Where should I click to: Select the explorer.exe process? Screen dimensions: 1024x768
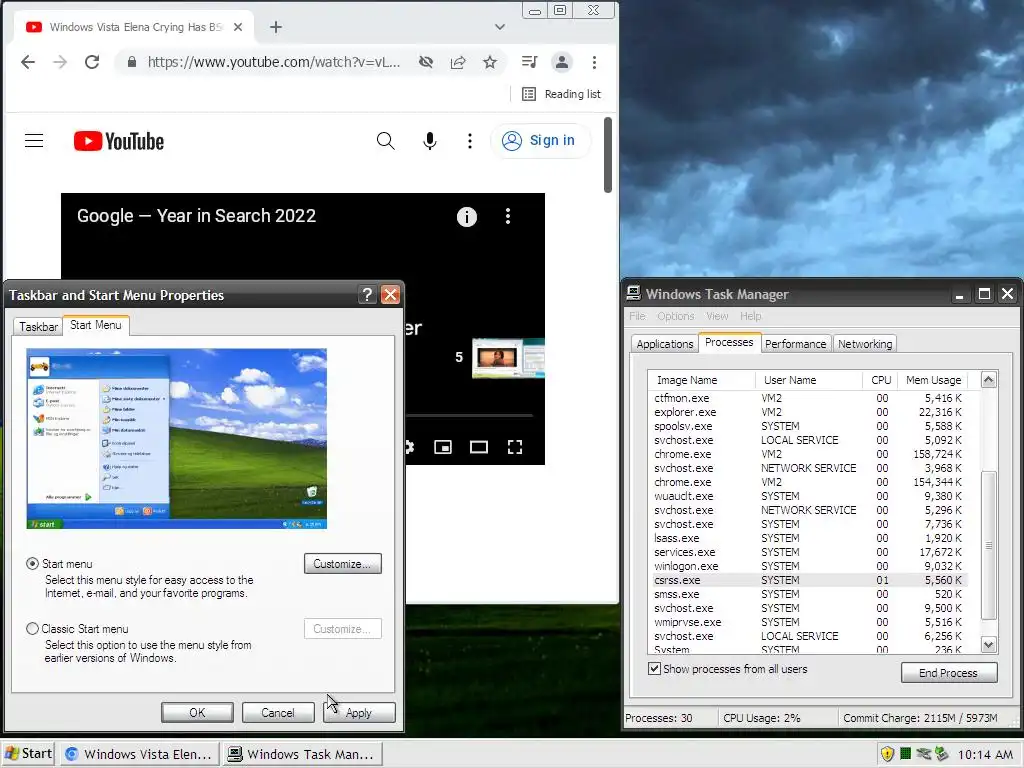click(808, 412)
